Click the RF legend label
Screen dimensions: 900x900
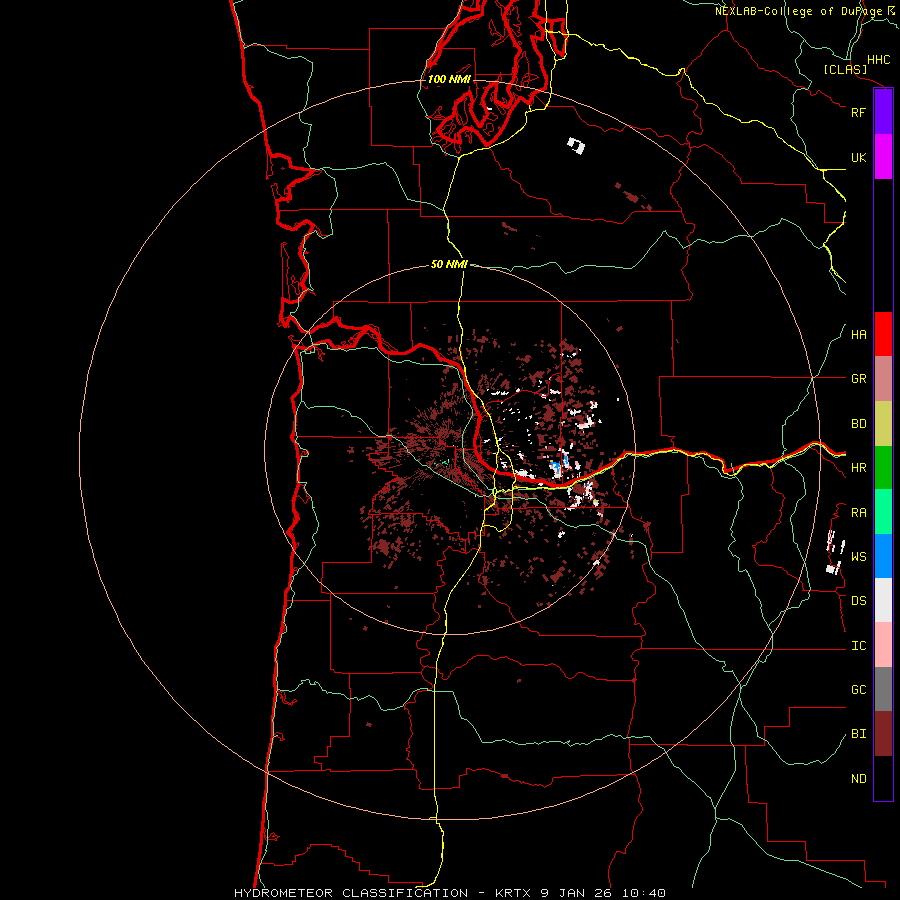click(858, 112)
